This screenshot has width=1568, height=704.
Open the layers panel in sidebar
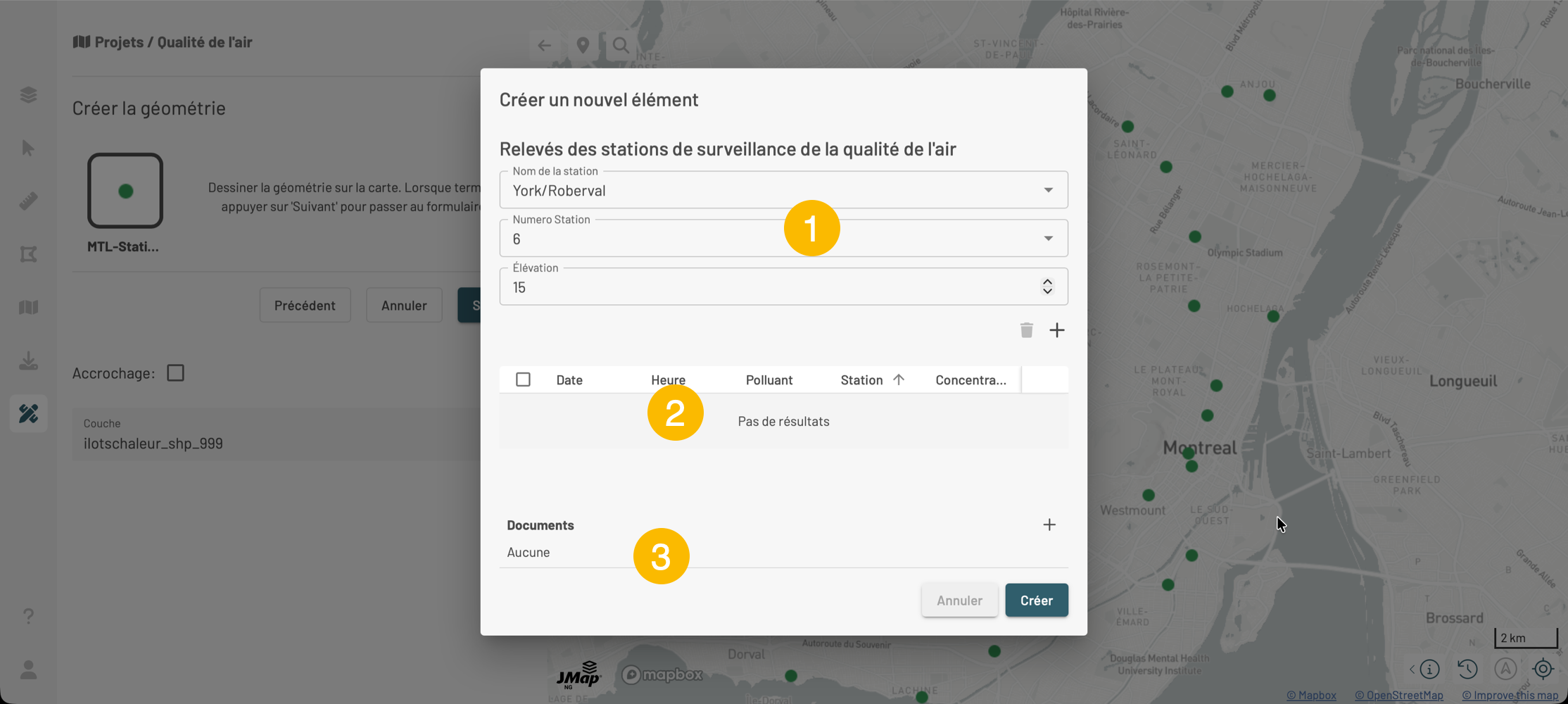pos(28,95)
